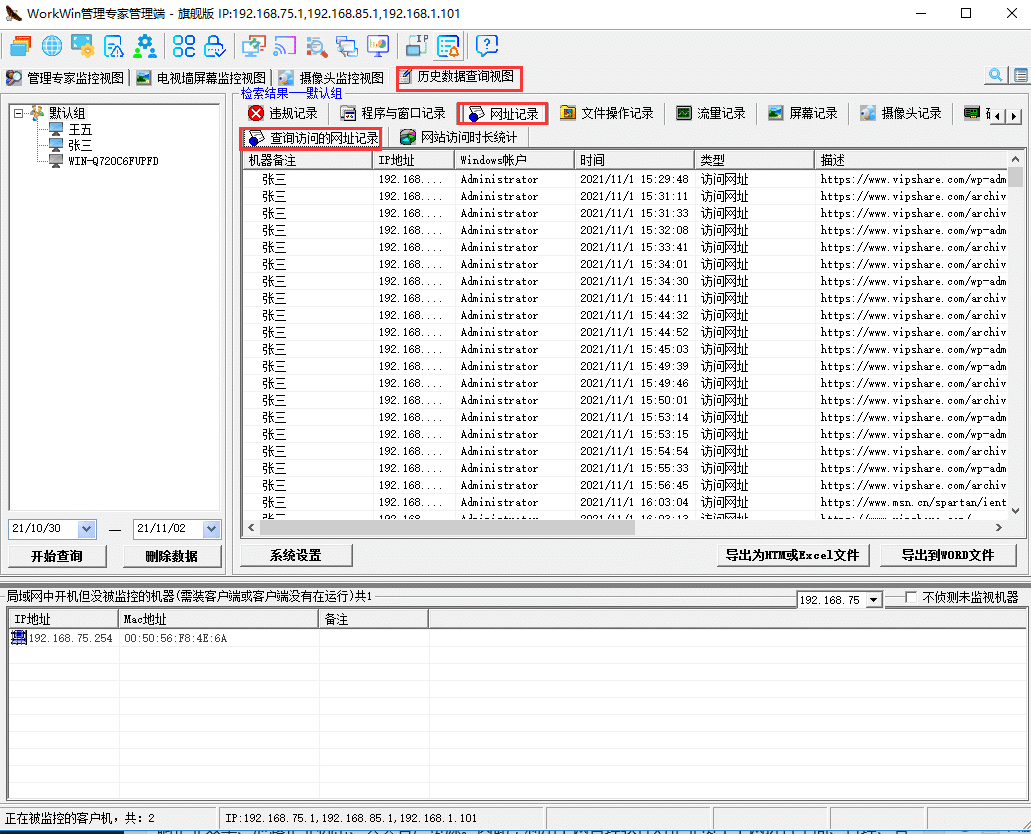The width and height of the screenshot is (1031, 834).
Task: Switch to 流量记录 tab
Action: [x=711, y=113]
